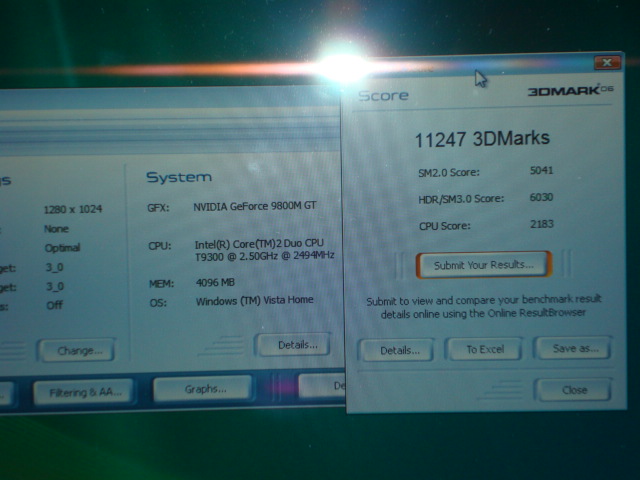Click the CPU Score value 2183
The width and height of the screenshot is (640, 480).
point(542,224)
